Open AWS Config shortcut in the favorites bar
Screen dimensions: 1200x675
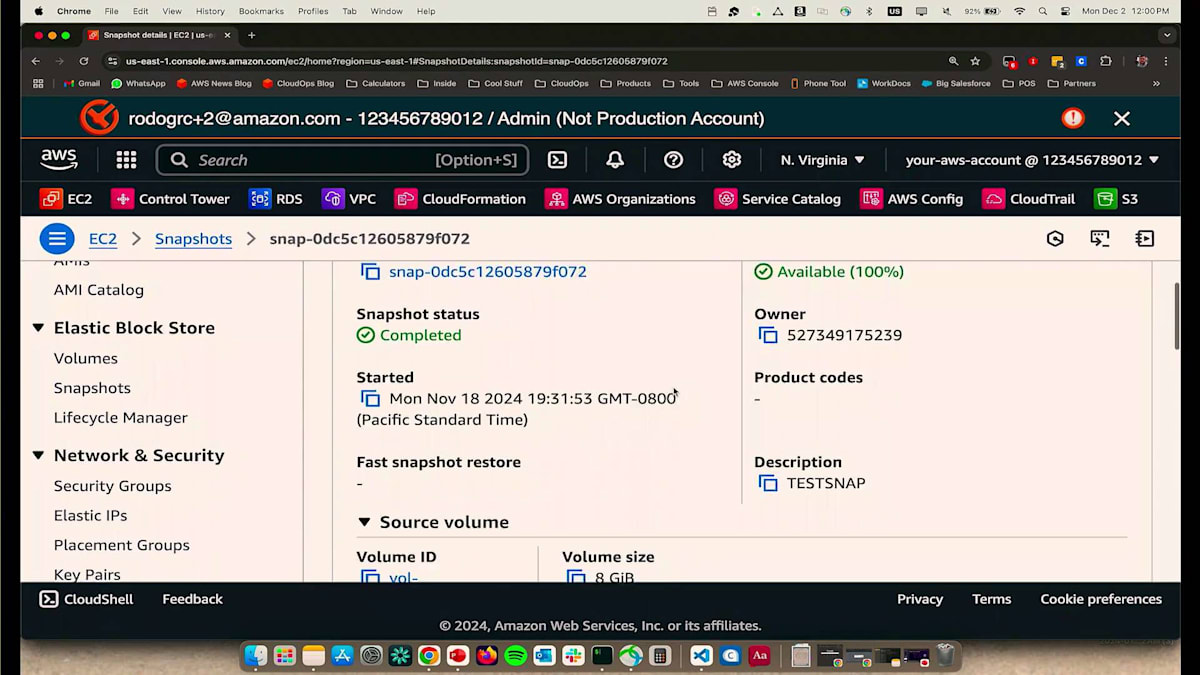click(x=912, y=199)
